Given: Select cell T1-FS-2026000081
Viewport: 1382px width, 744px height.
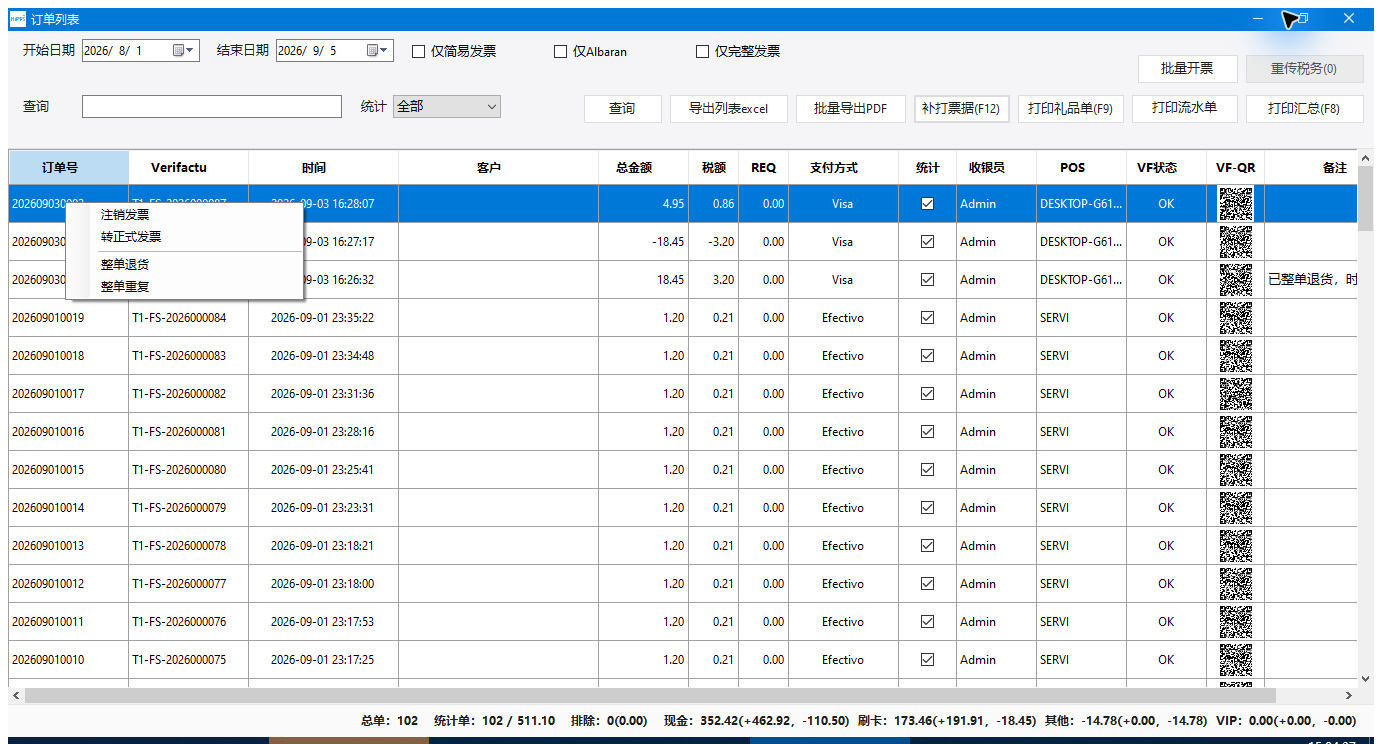Looking at the screenshot, I should [188, 432].
